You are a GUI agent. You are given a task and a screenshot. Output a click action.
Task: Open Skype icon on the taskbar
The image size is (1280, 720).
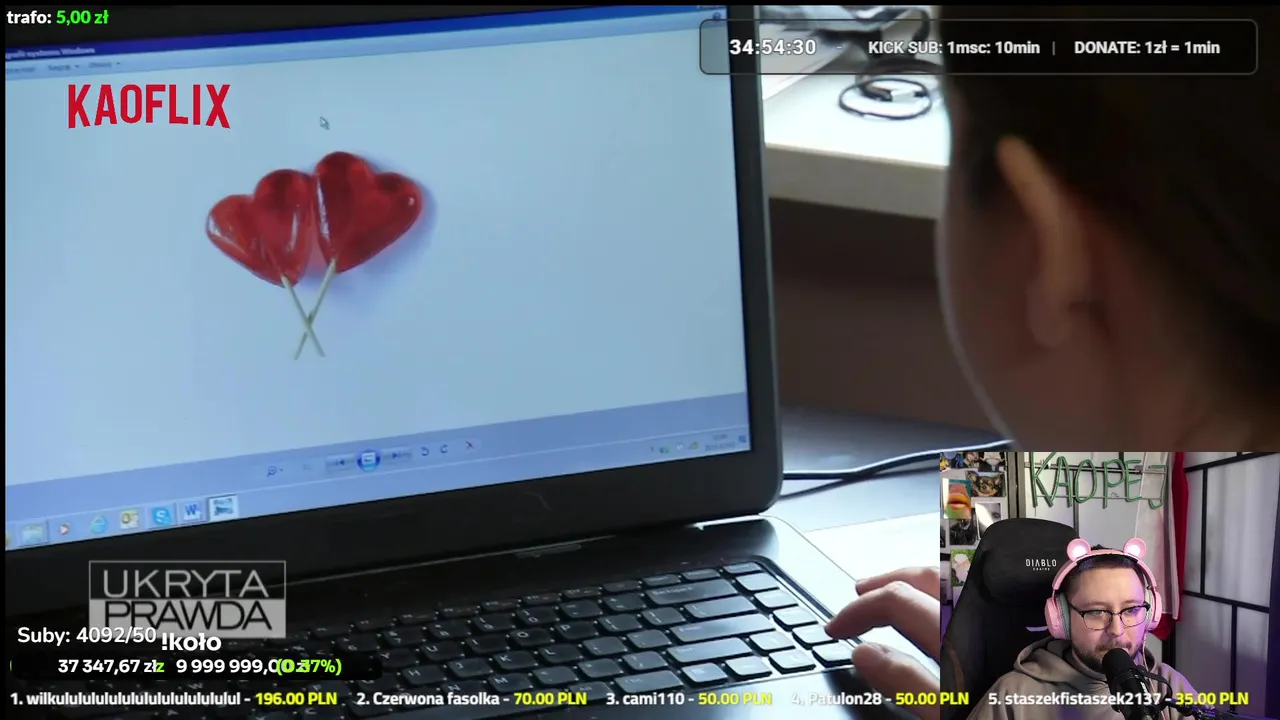click(161, 516)
